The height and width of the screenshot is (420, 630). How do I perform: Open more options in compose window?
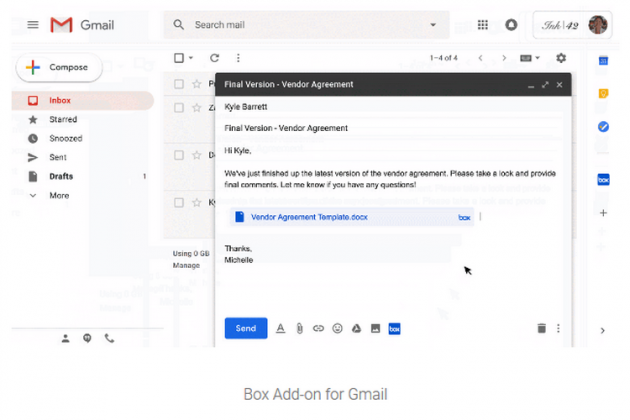[558, 328]
